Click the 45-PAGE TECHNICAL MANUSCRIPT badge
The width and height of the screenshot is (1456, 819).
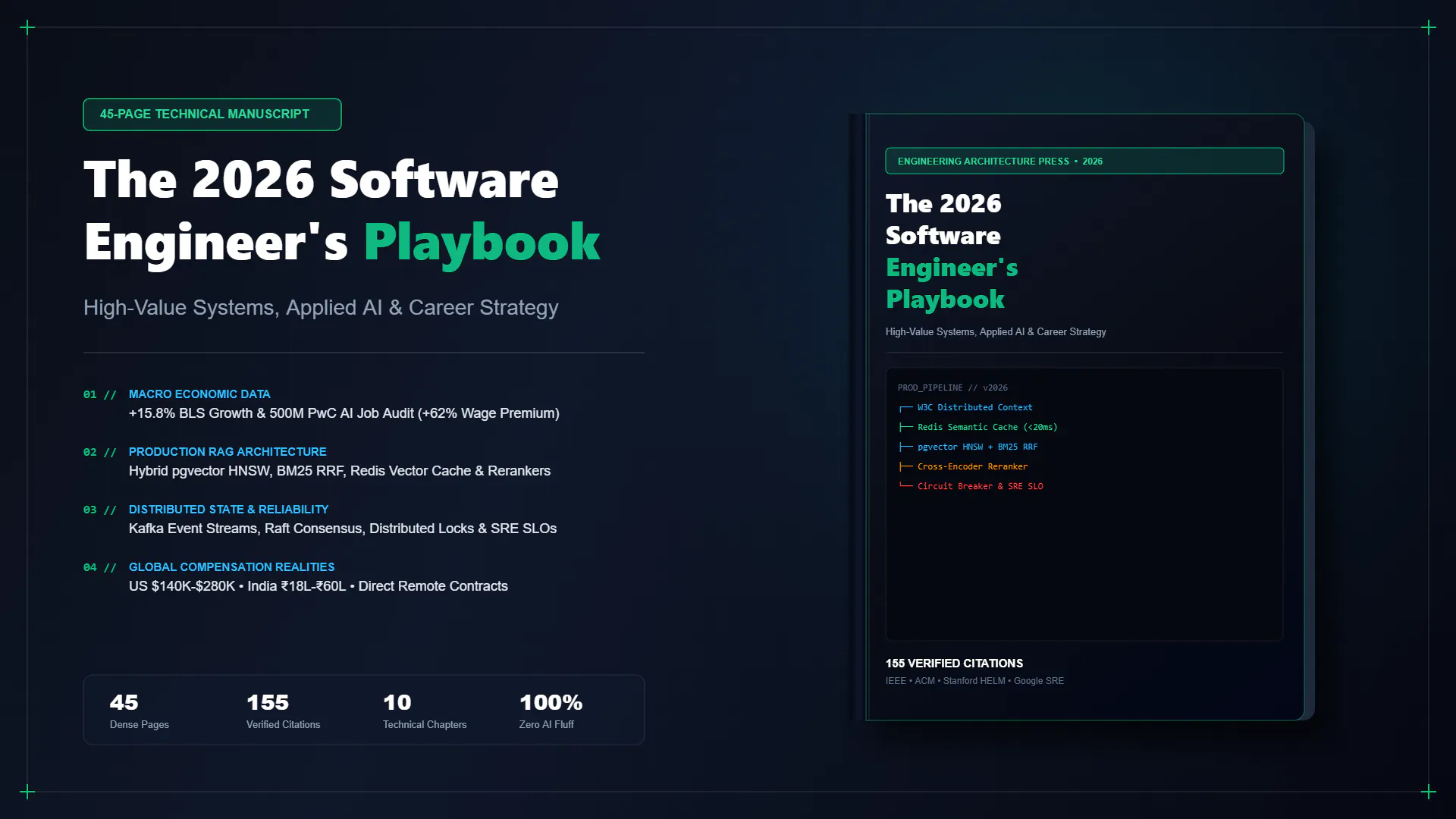coord(212,115)
